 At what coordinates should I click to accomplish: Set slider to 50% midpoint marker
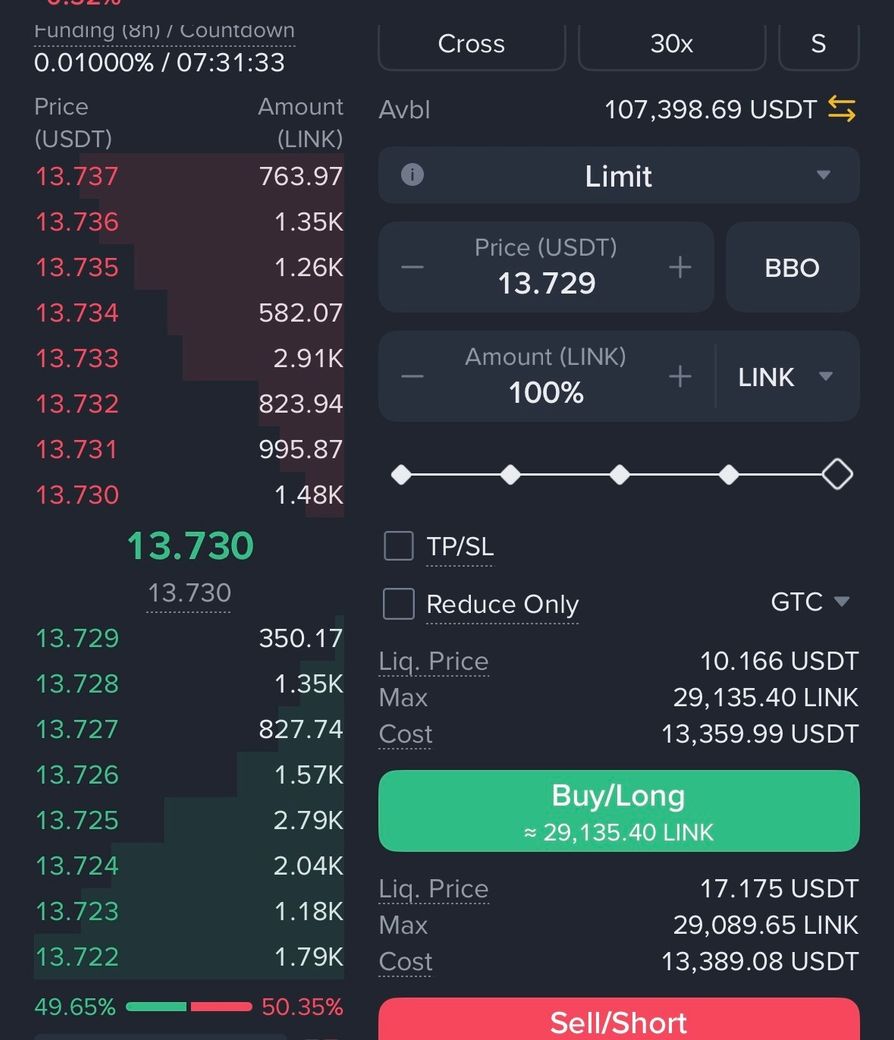[619, 474]
